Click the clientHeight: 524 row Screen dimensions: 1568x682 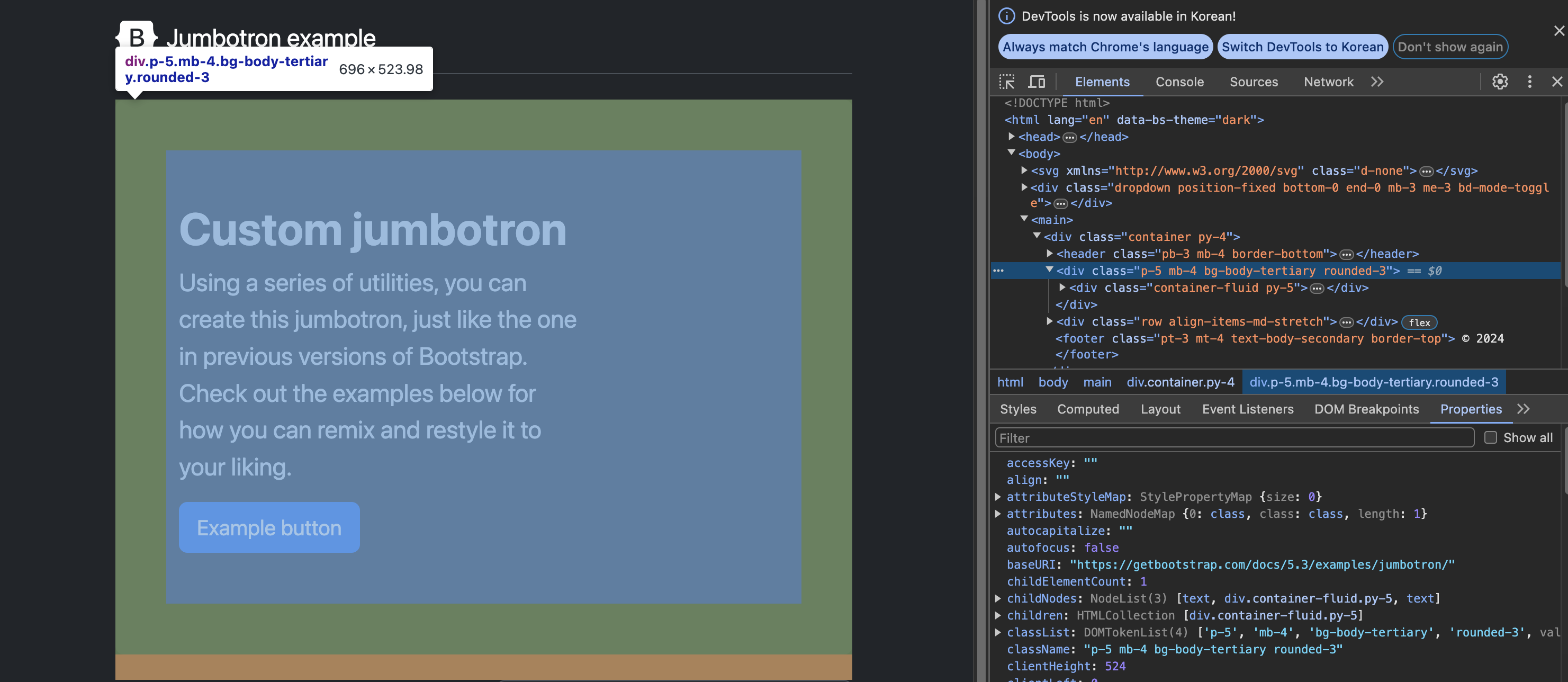point(1066,666)
